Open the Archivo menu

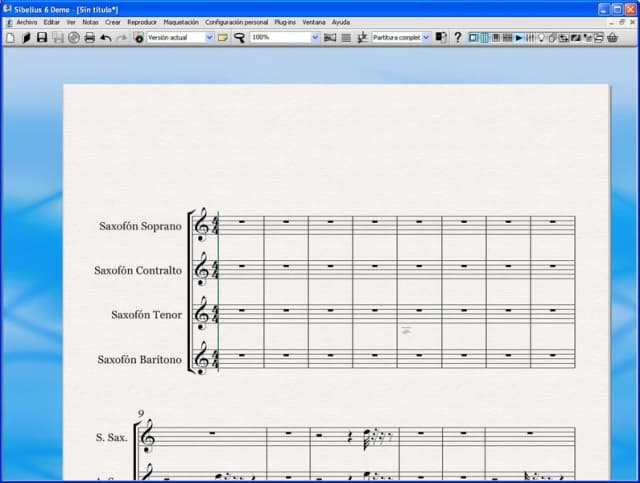point(27,22)
